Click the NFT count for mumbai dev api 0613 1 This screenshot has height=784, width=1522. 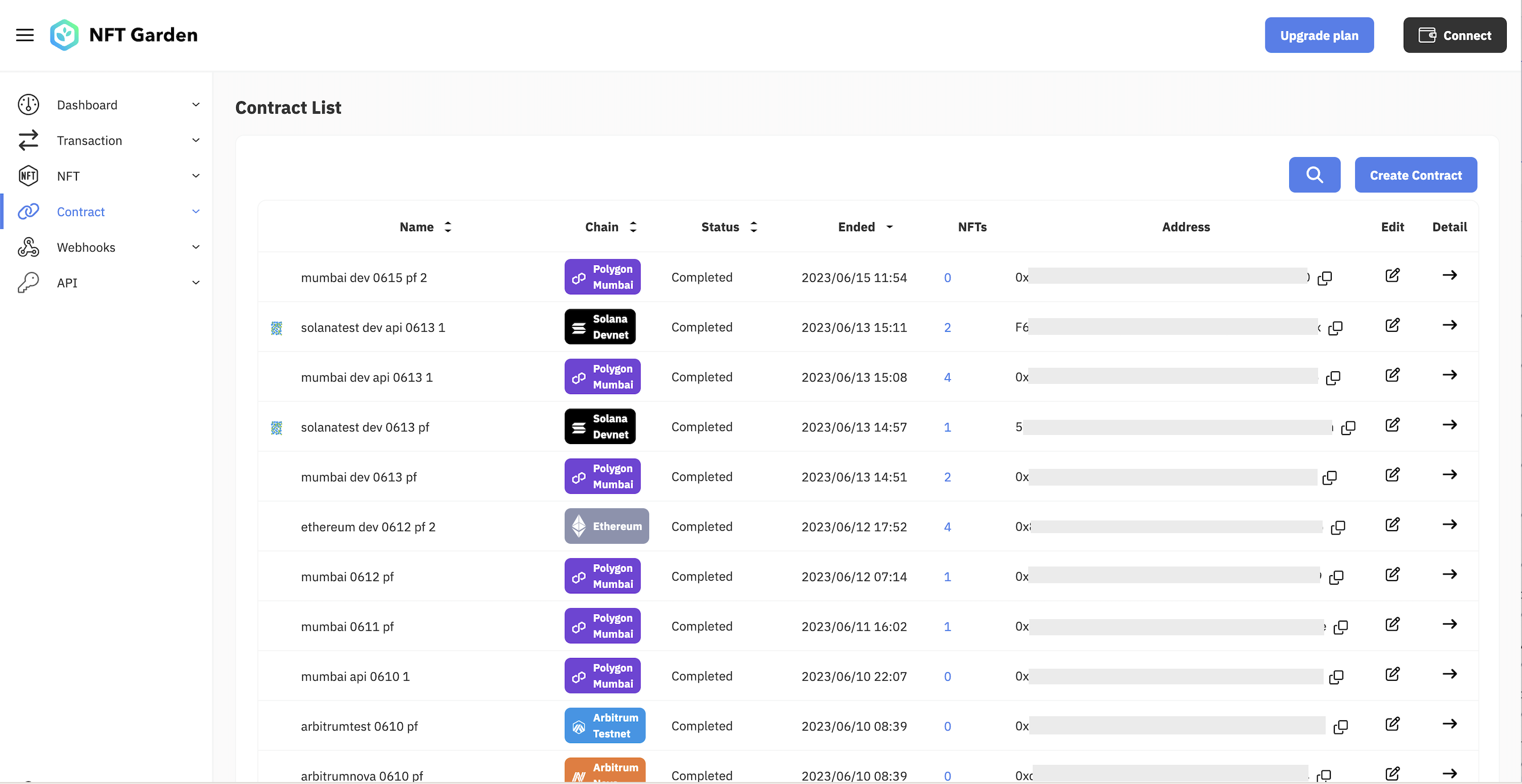947,377
